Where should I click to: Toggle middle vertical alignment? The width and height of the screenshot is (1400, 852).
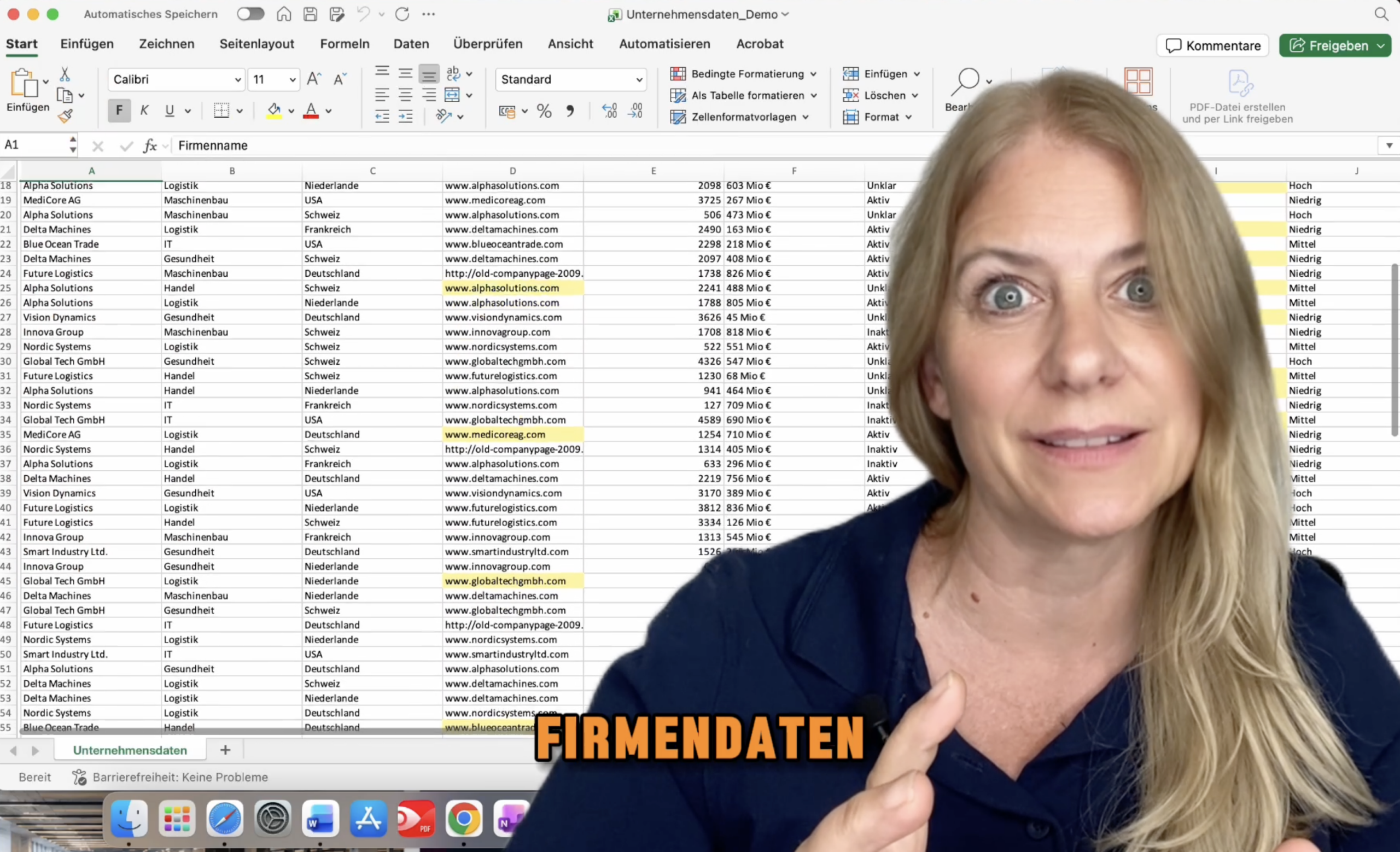(x=405, y=73)
